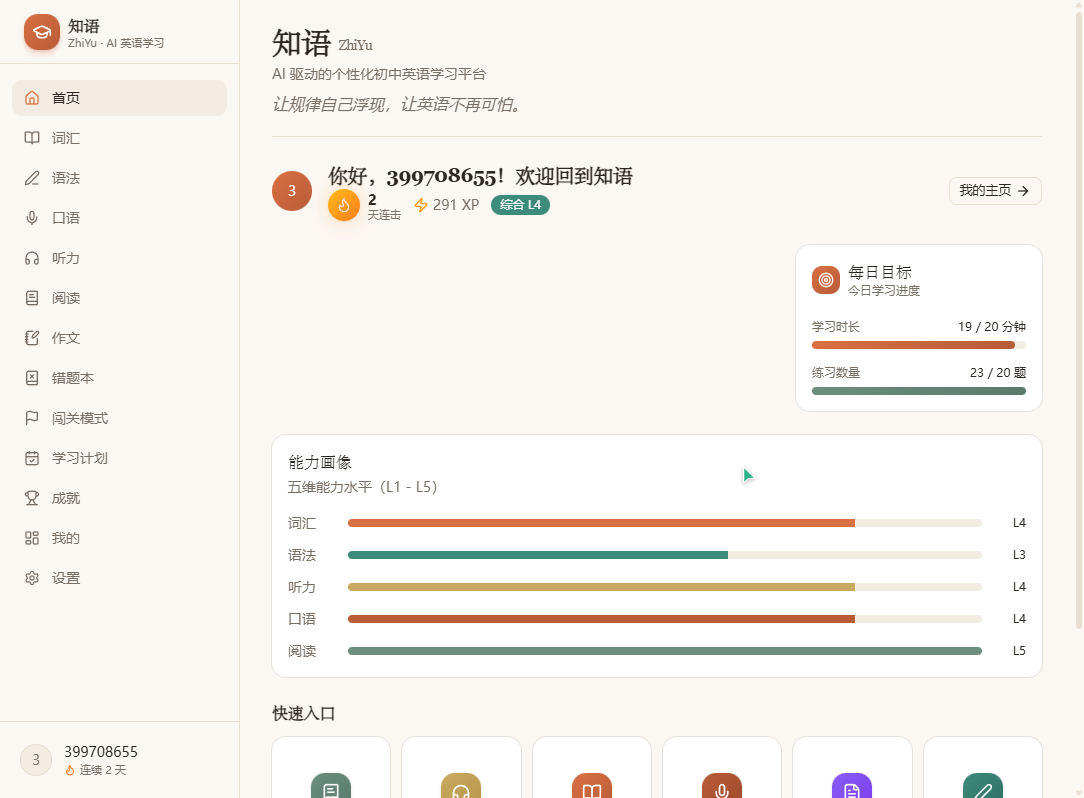Click the book icon beside 词汇
Image resolution: width=1084 pixels, height=798 pixels.
32,138
